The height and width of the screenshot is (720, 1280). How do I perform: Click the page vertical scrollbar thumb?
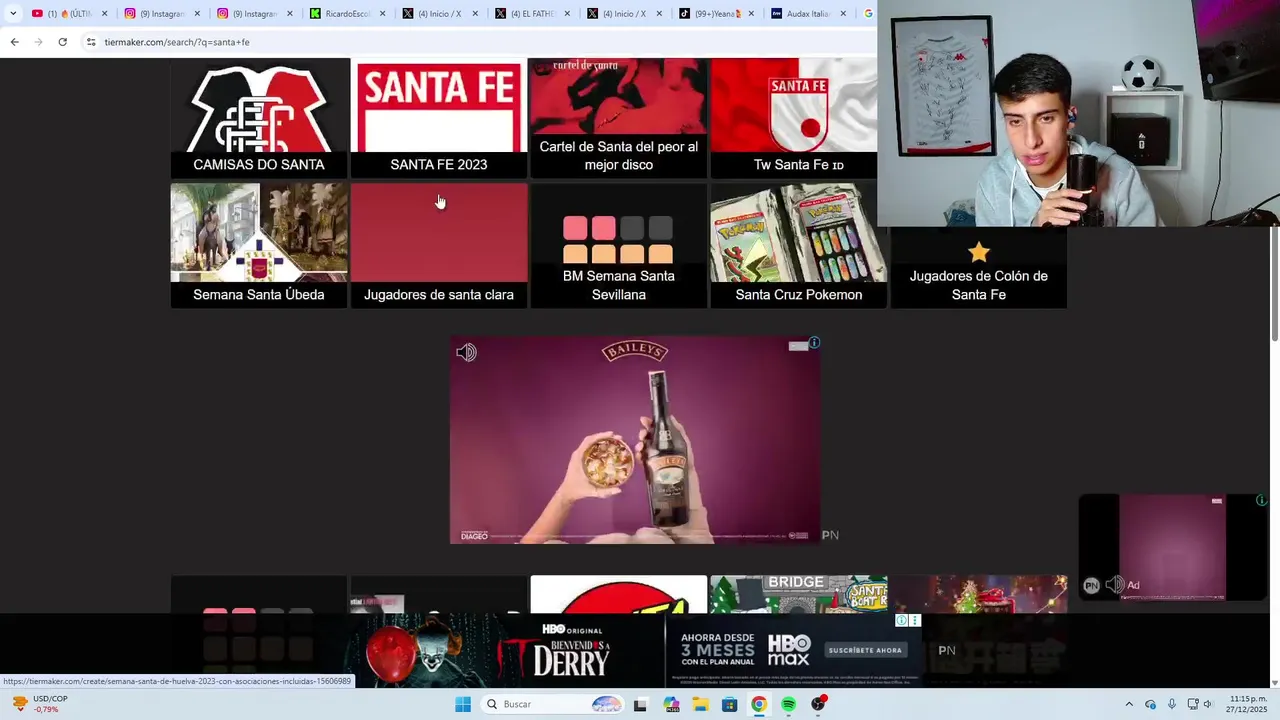tap(1274, 285)
